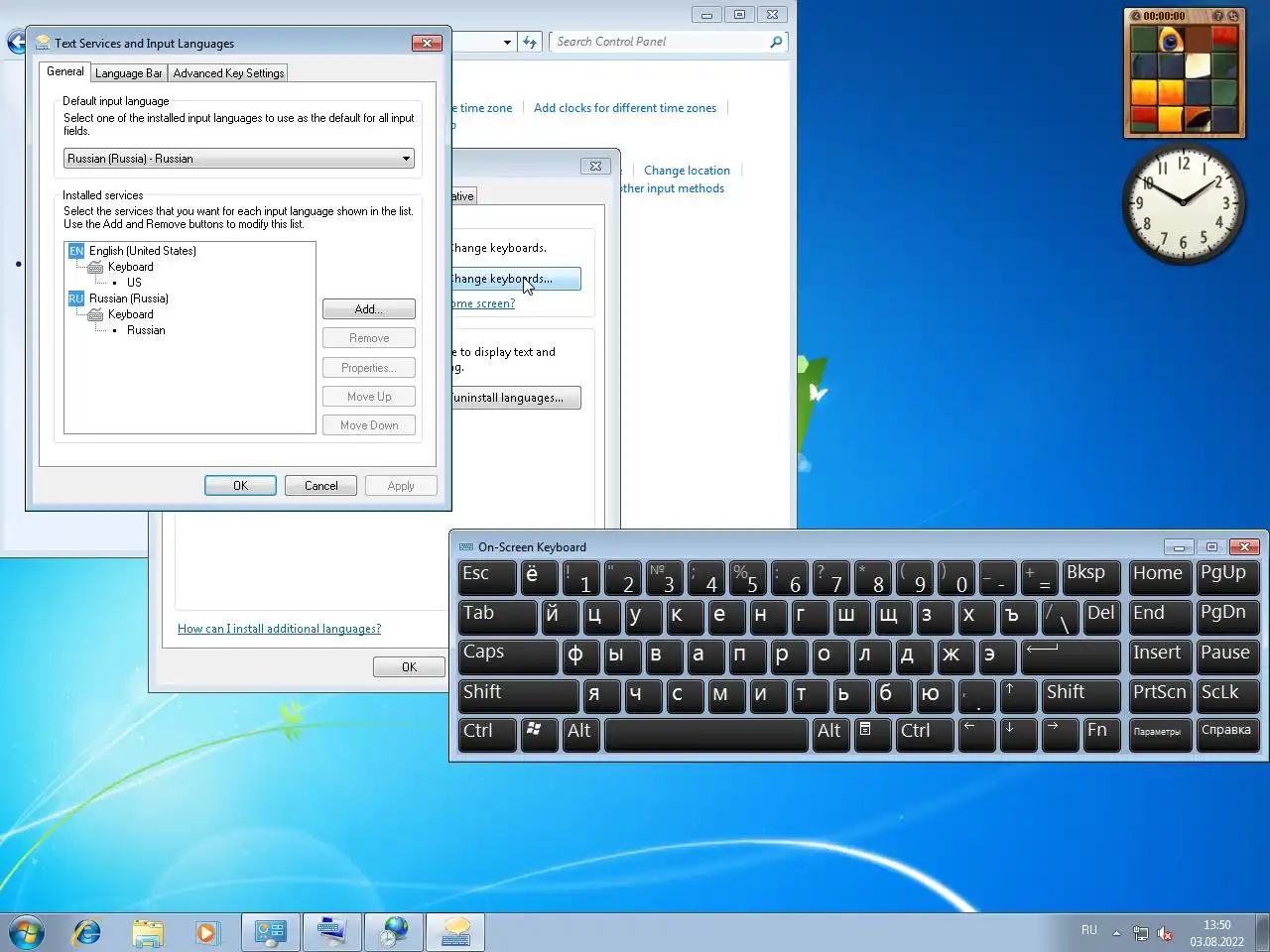The height and width of the screenshot is (952, 1270).
Task: Click the Tab key on On-Screen Keyboard
Action: click(497, 616)
